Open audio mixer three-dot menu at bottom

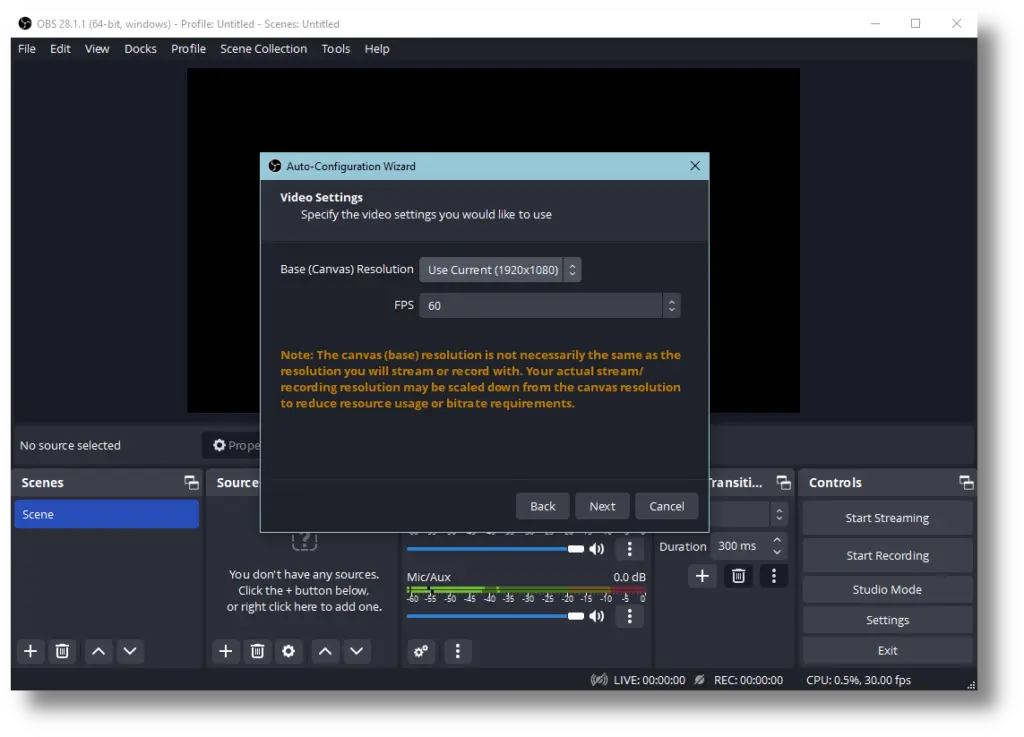point(457,651)
